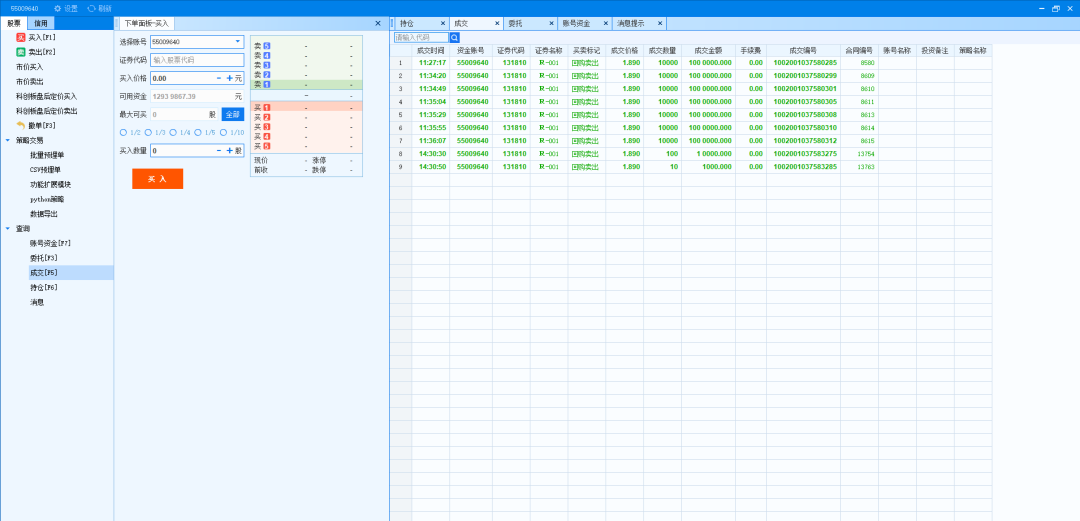Switch to the 持仓 tab

[407, 23]
